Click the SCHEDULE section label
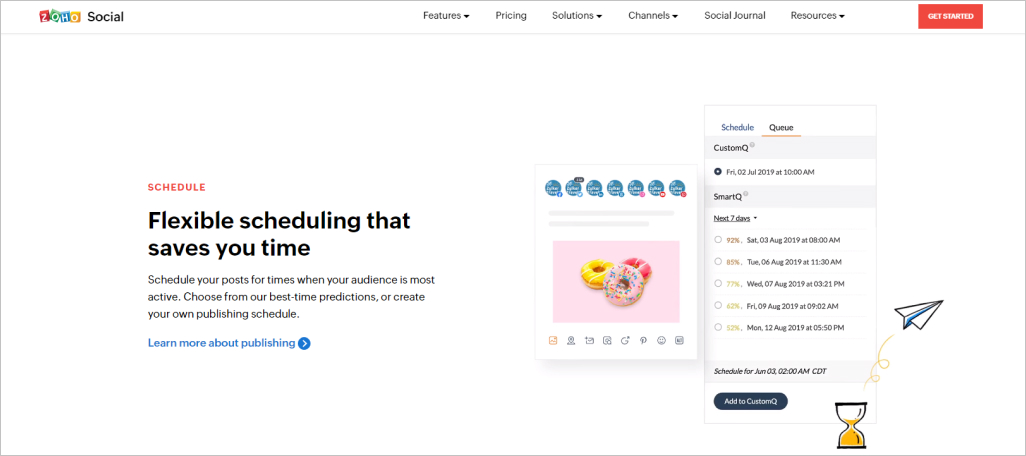Image resolution: width=1026 pixels, height=456 pixels. [177, 187]
